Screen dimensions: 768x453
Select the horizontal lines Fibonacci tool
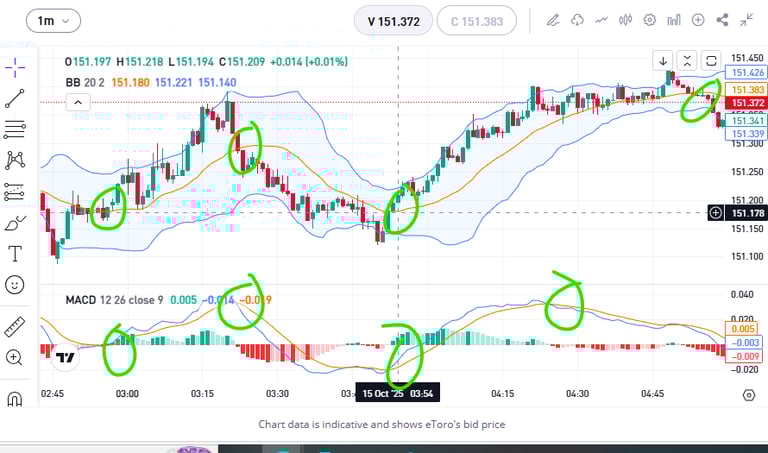pos(15,129)
